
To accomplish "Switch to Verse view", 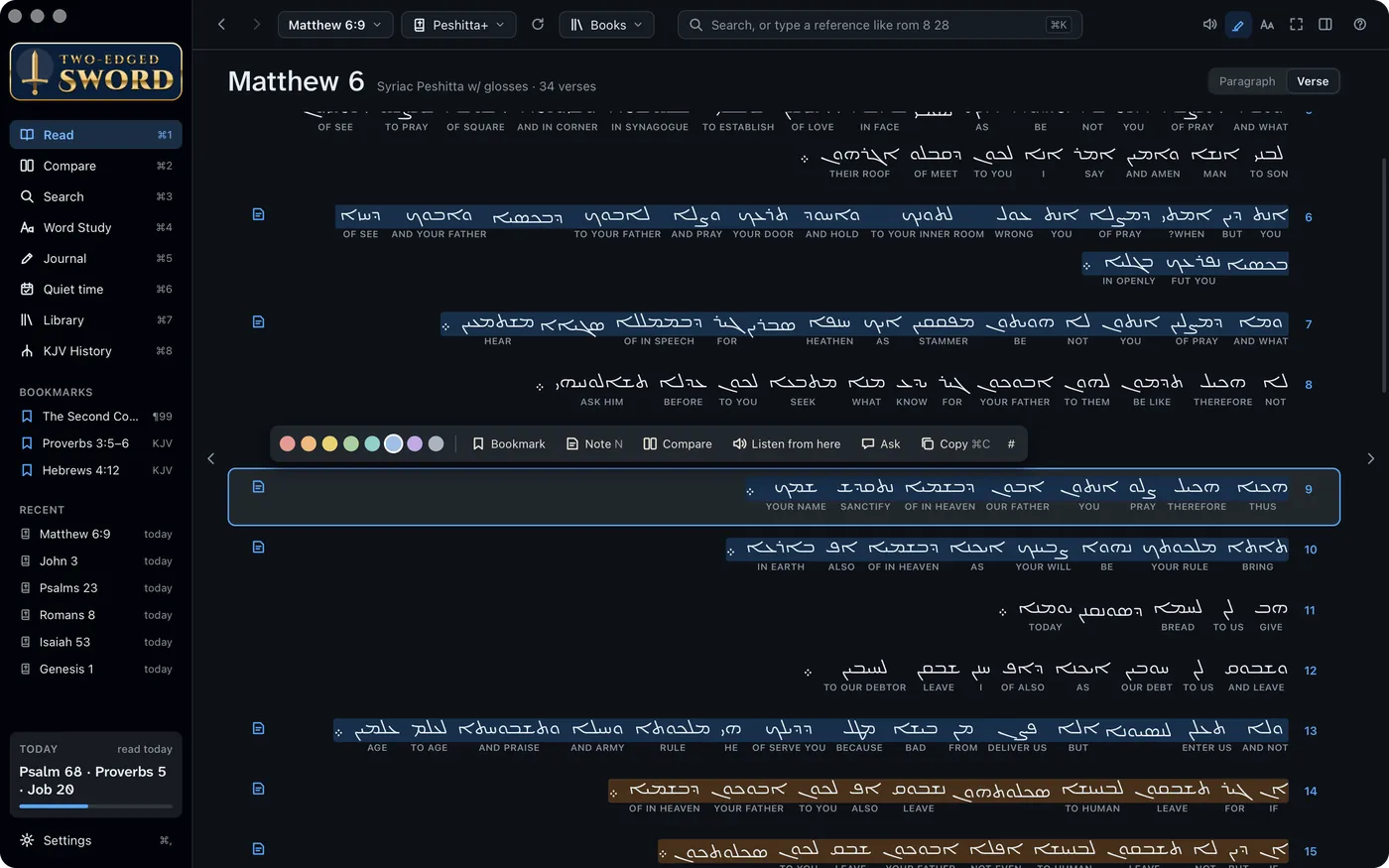I will coord(1313,81).
